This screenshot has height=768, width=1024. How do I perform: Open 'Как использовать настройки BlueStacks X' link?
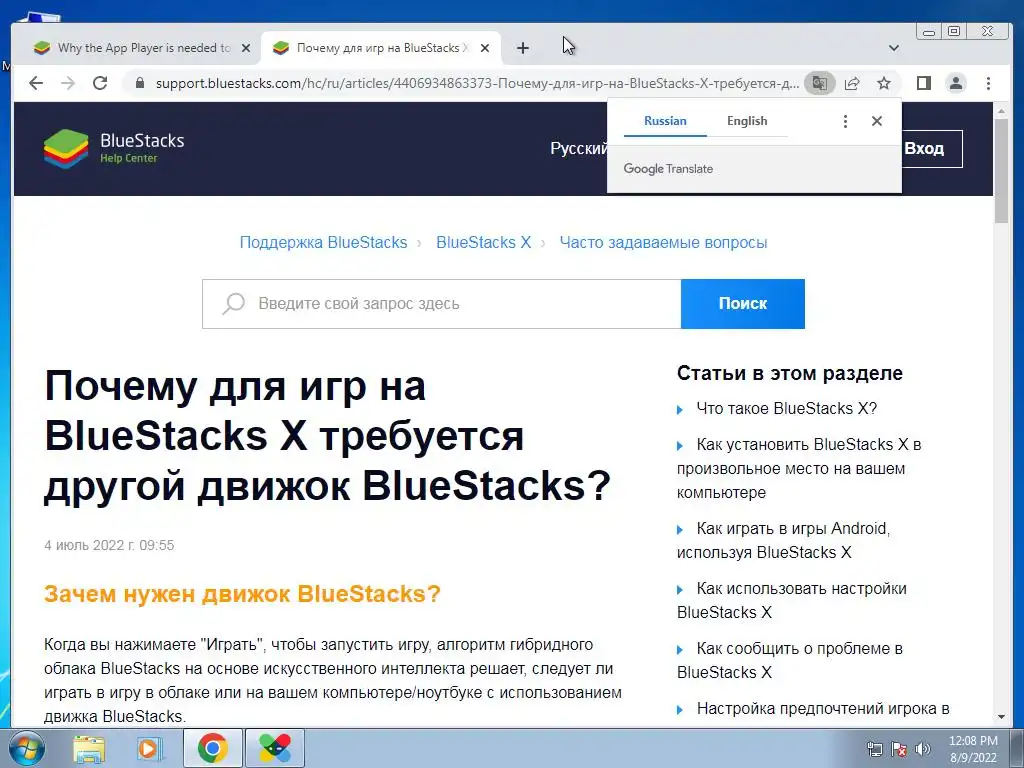792,600
